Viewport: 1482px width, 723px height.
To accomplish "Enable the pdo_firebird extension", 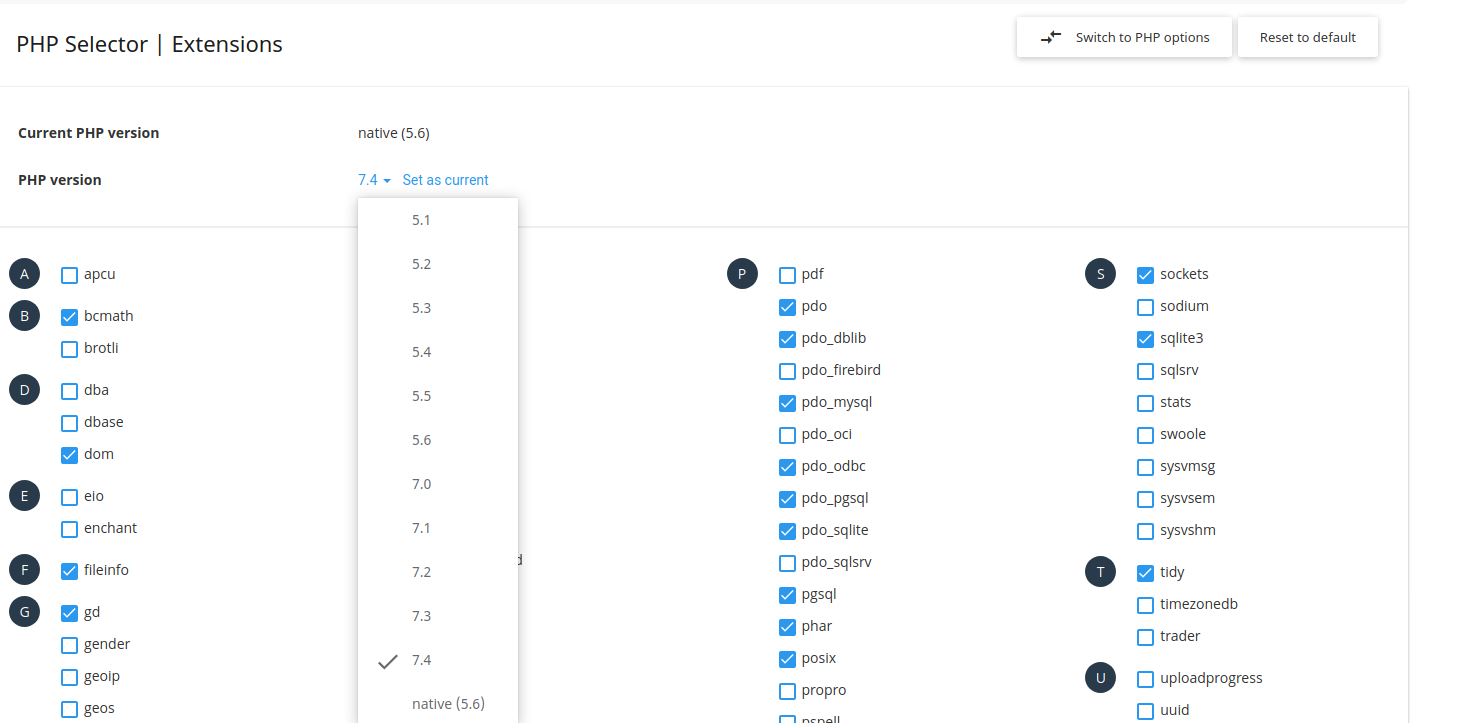I will (787, 370).
